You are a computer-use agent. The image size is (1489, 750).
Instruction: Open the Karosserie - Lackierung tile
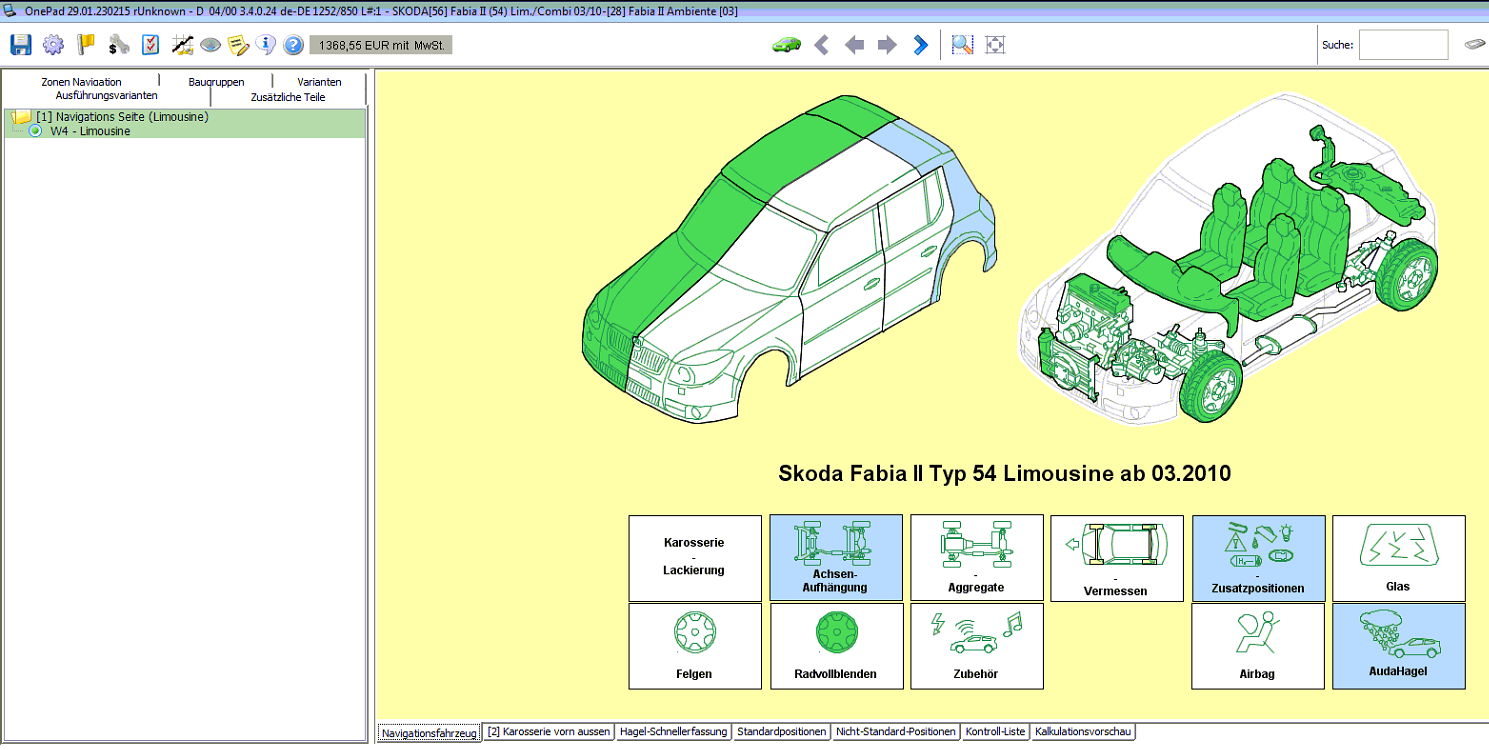pyautogui.click(x=695, y=558)
